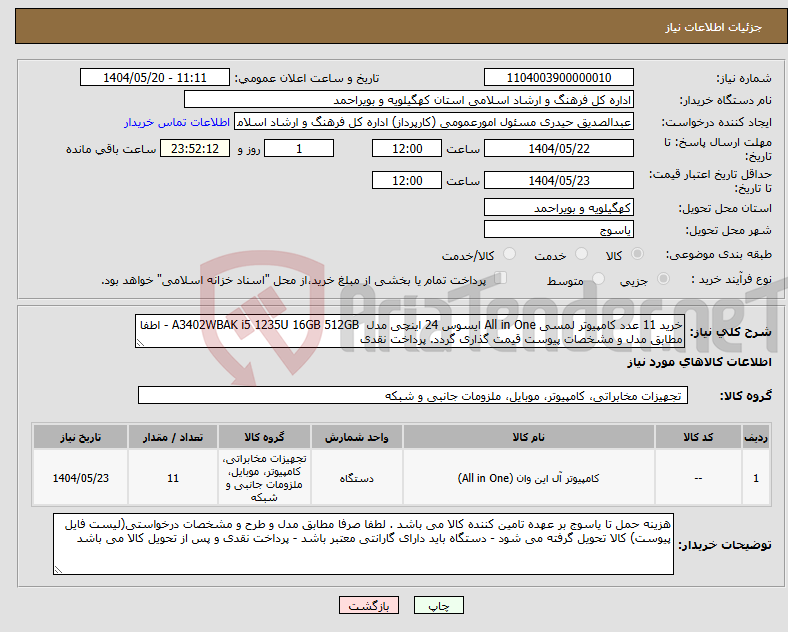Click the واحد شمارش column header
This screenshot has height=632, width=788.
(356, 437)
